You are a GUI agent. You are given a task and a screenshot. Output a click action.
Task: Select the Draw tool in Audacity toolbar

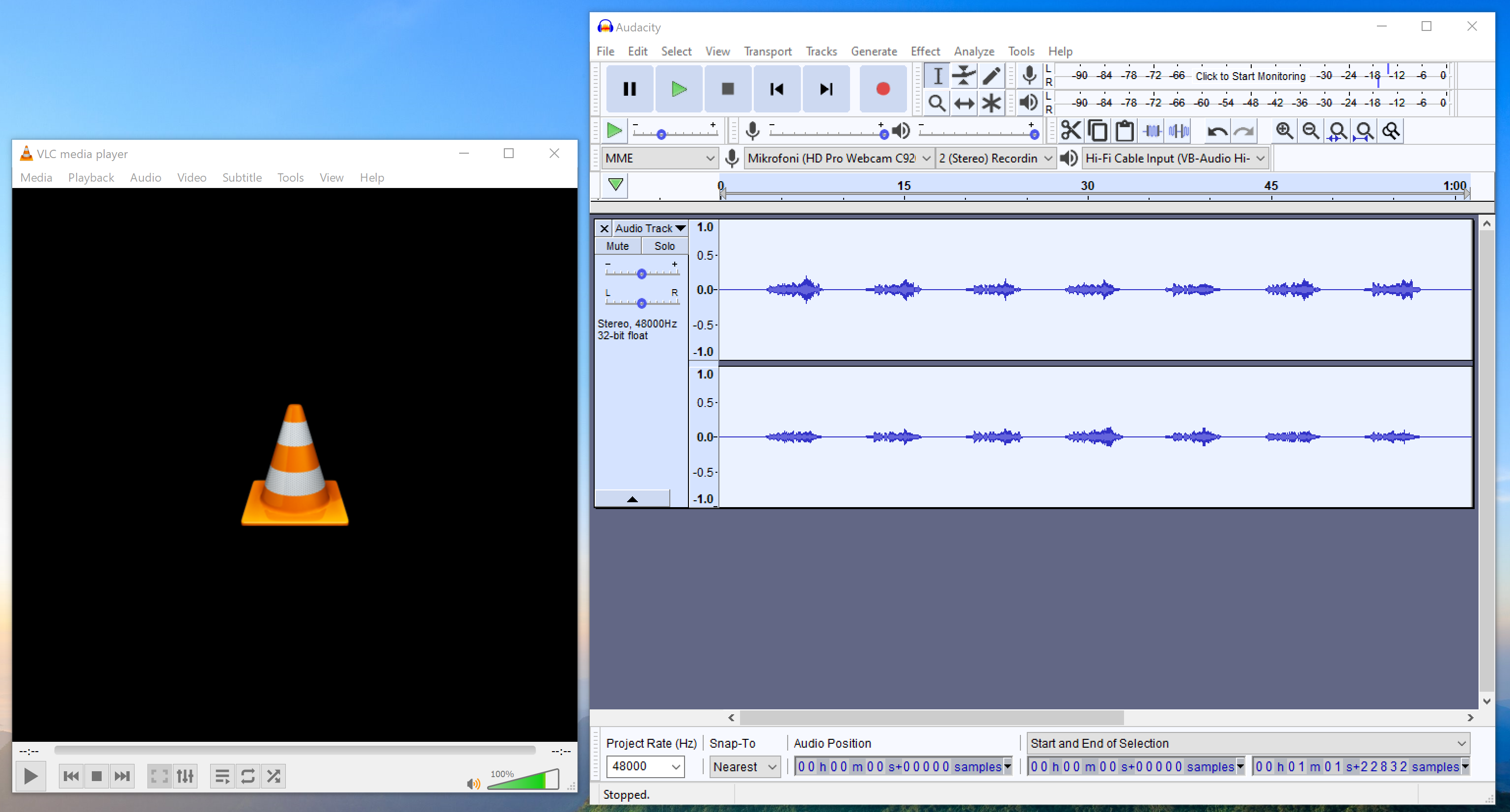[990, 76]
